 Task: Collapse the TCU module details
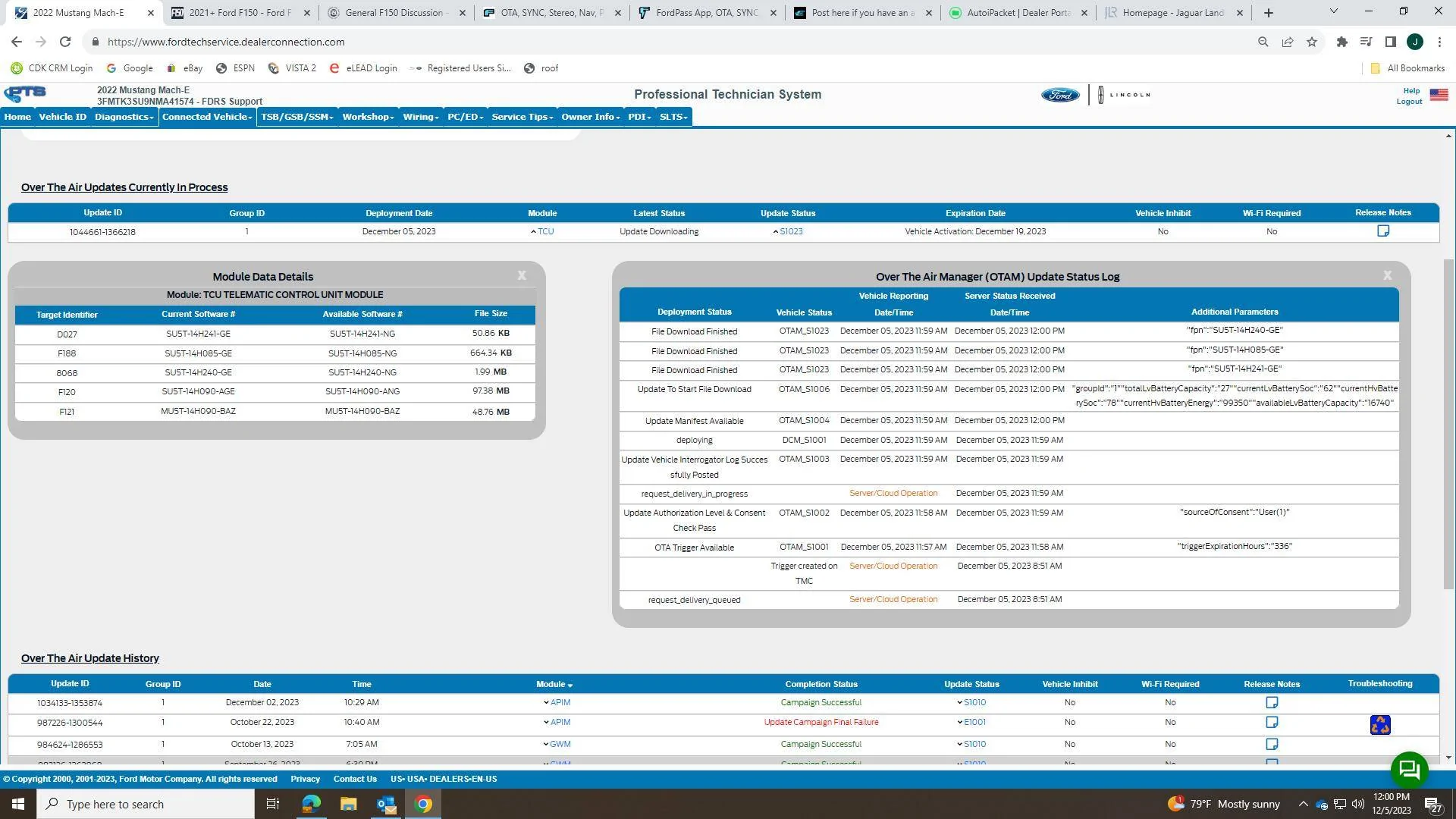[x=542, y=232]
